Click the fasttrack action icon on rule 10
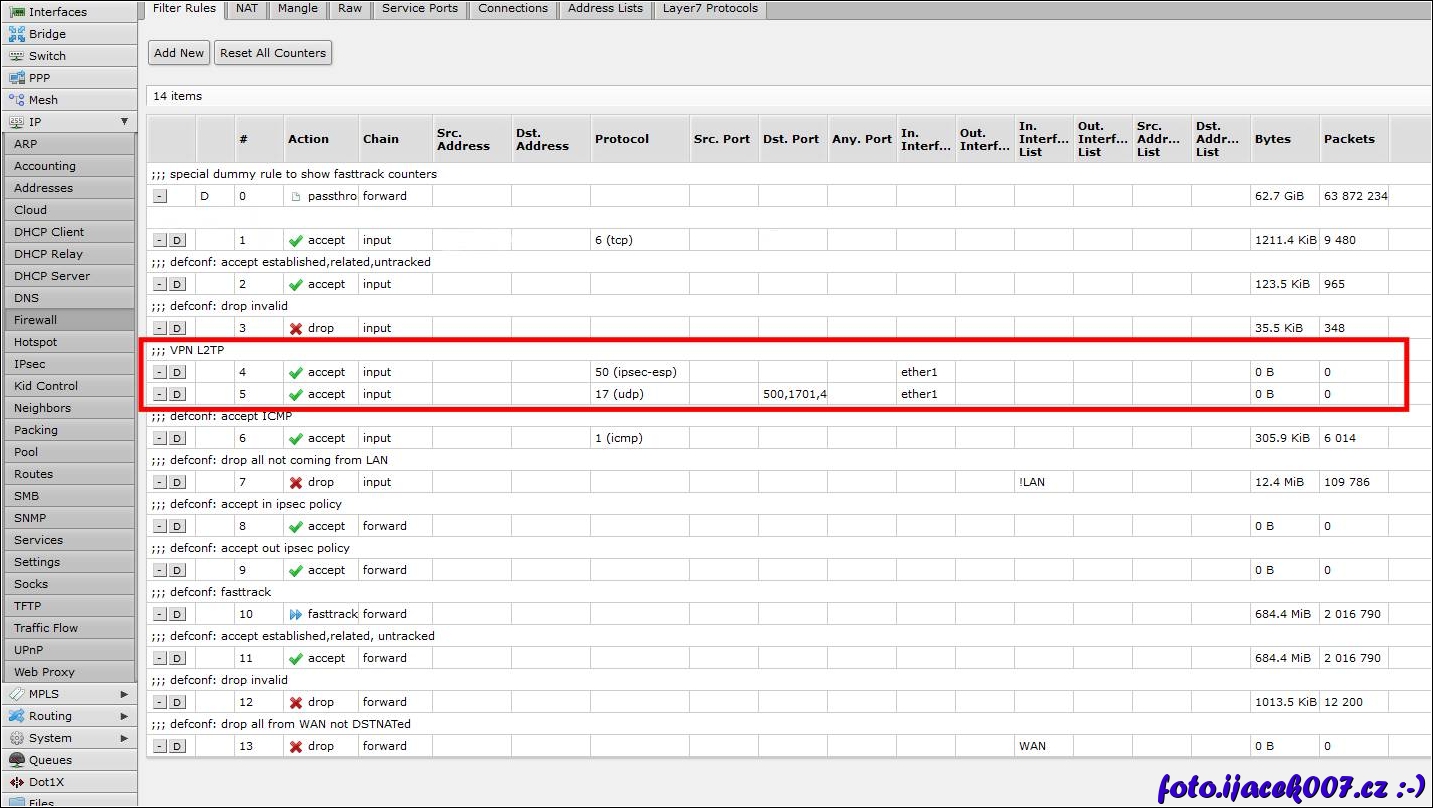 295,614
